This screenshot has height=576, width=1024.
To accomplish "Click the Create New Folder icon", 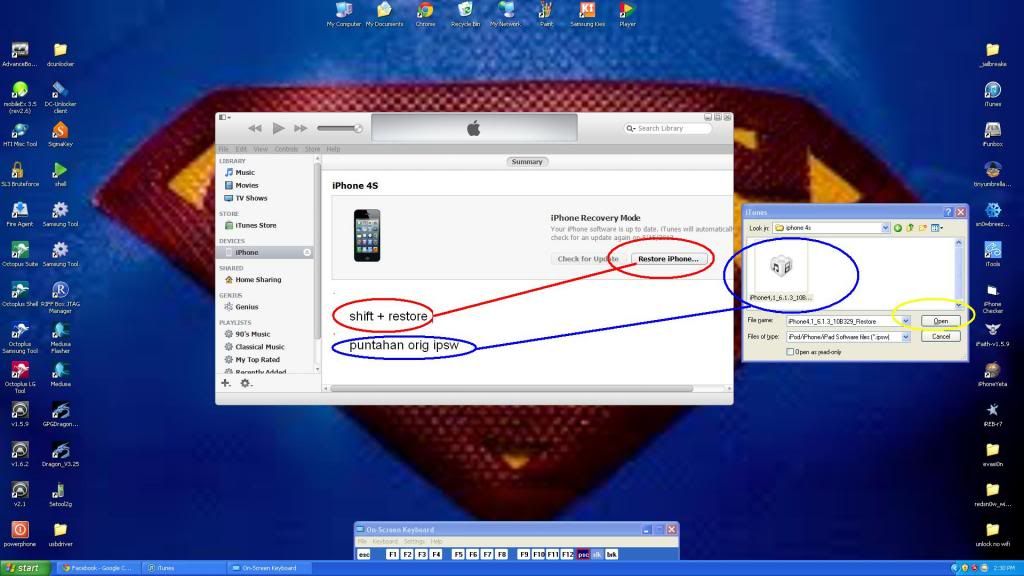I will [923, 228].
